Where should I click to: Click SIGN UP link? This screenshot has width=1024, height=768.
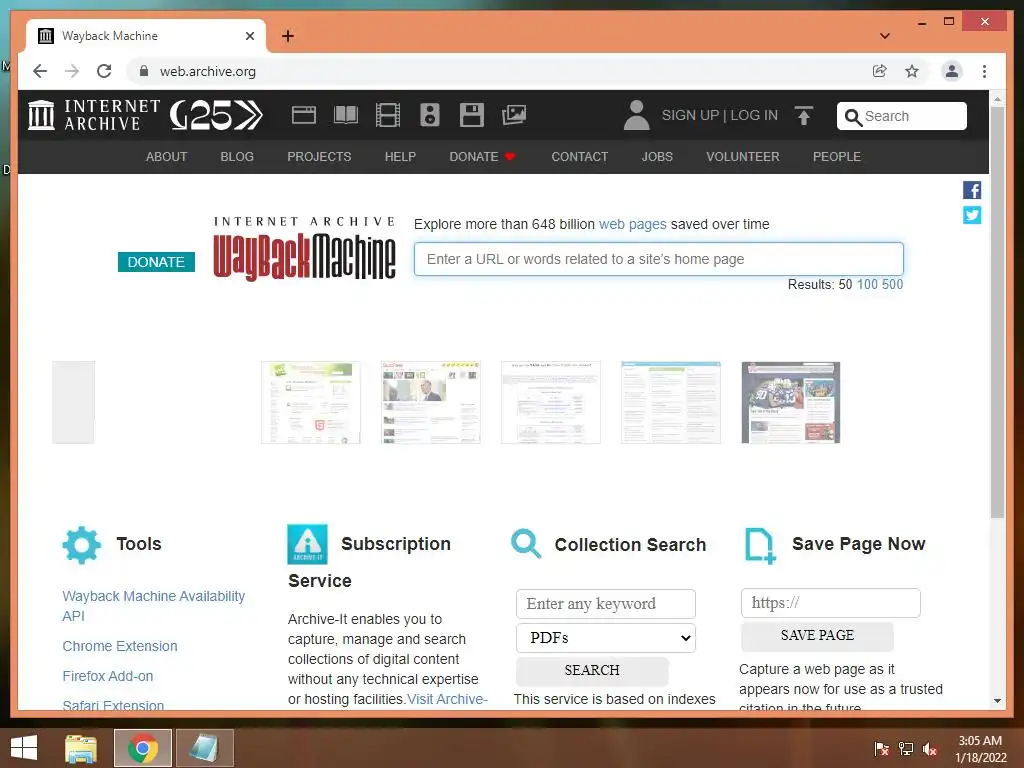(x=690, y=116)
